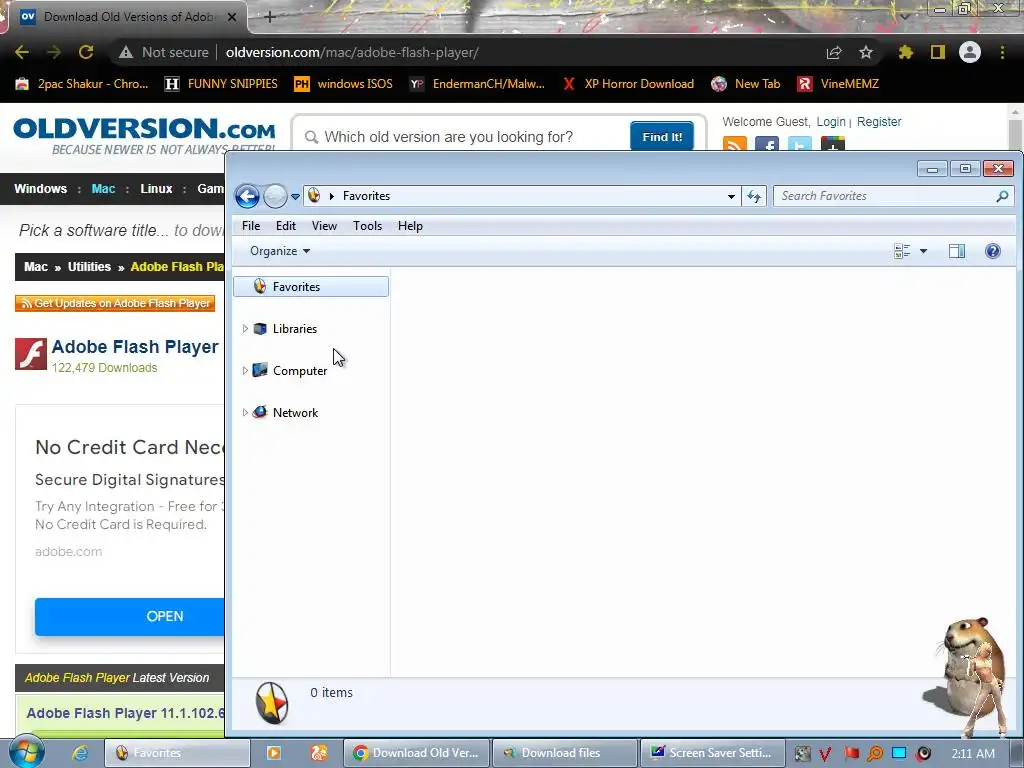Toggle the preview pane button

(x=957, y=251)
